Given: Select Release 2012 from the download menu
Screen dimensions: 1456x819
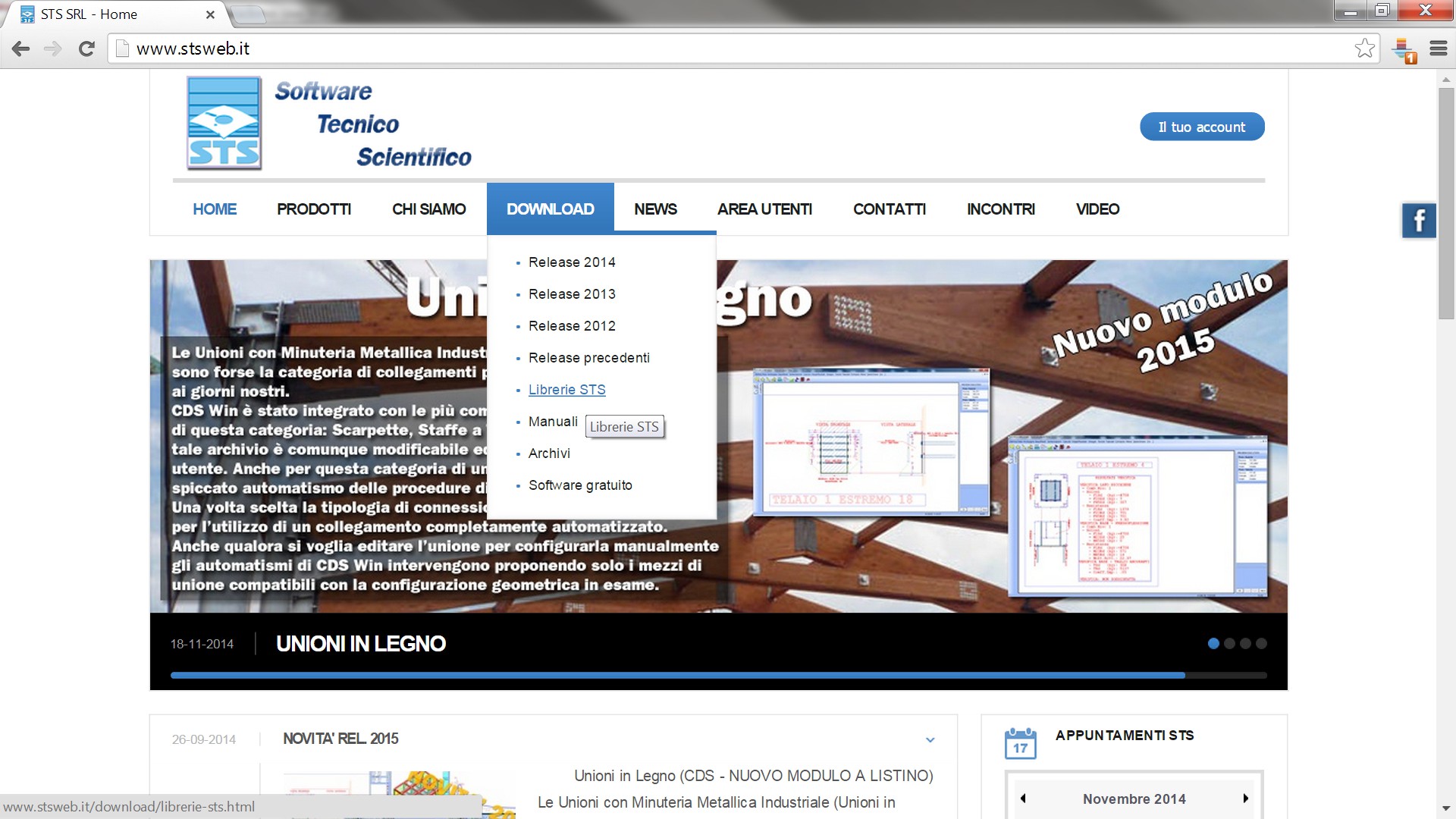Looking at the screenshot, I should pos(572,326).
